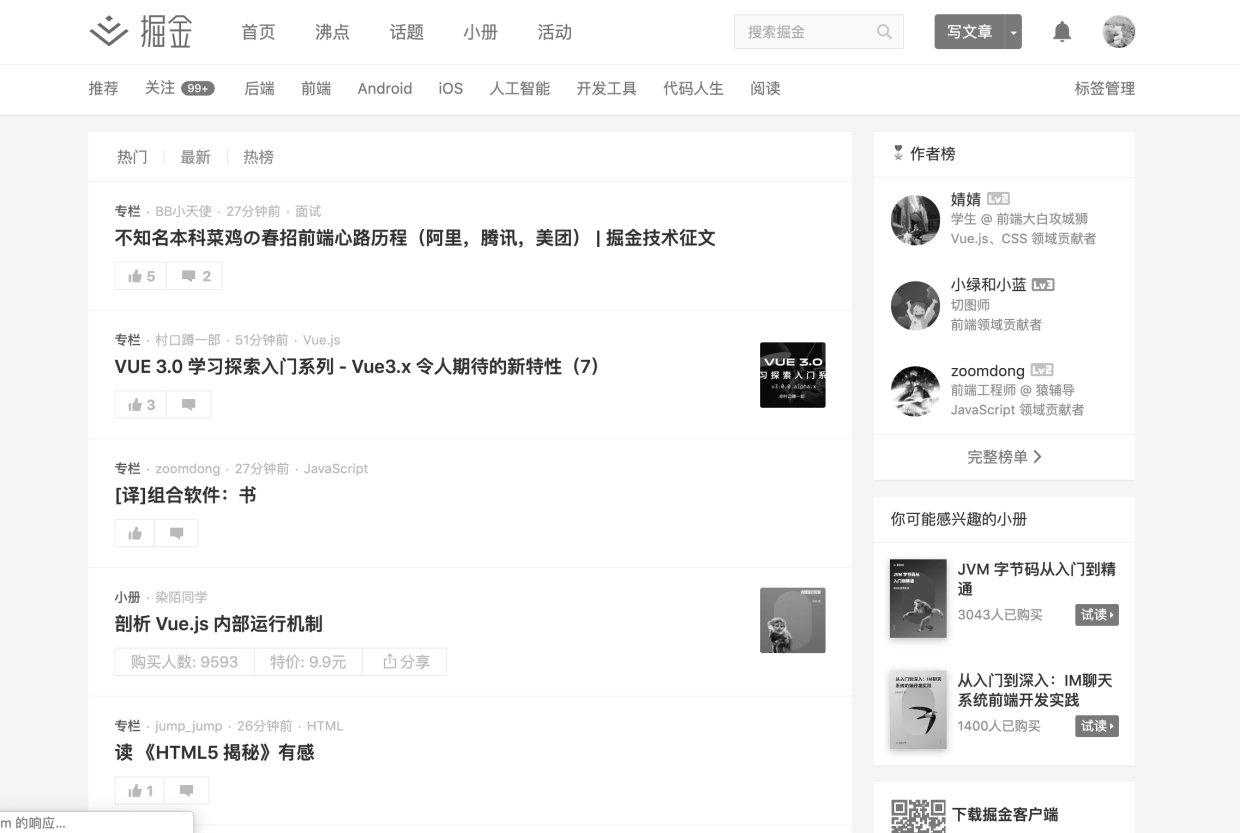
Task: Select the 开发工具 category tab
Action: coord(606,88)
